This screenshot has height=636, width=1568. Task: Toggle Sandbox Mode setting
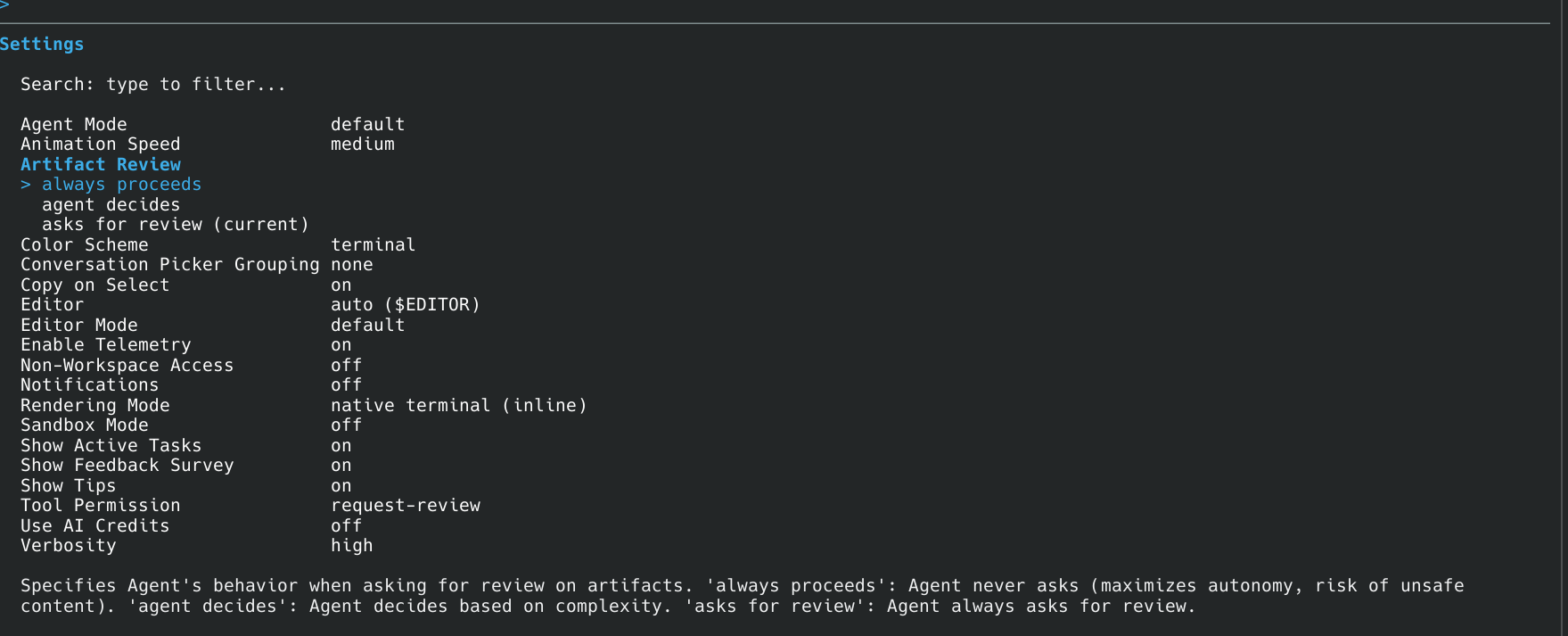tap(192, 425)
